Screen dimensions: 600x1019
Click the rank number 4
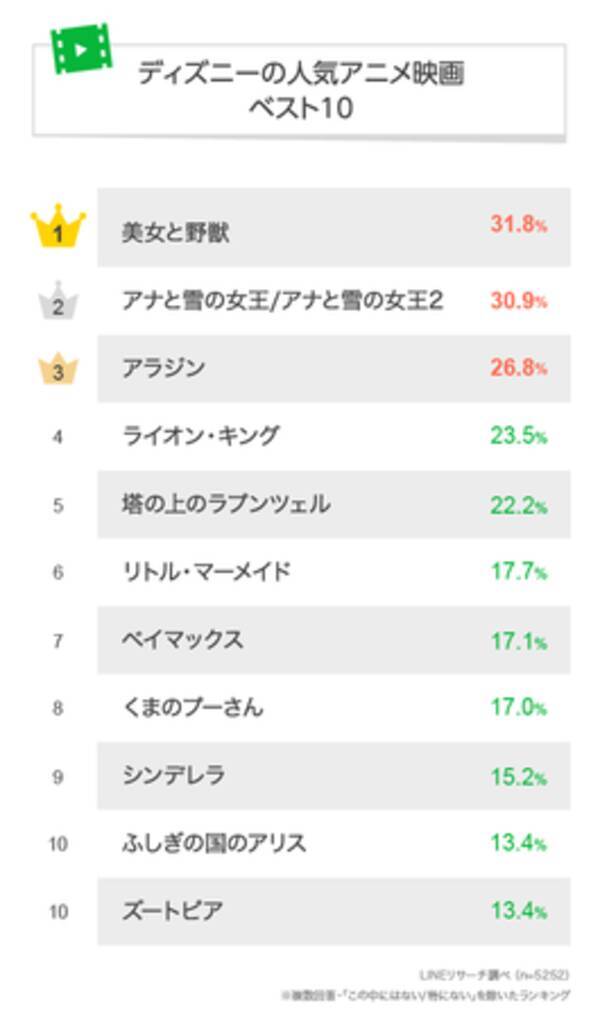(x=58, y=437)
